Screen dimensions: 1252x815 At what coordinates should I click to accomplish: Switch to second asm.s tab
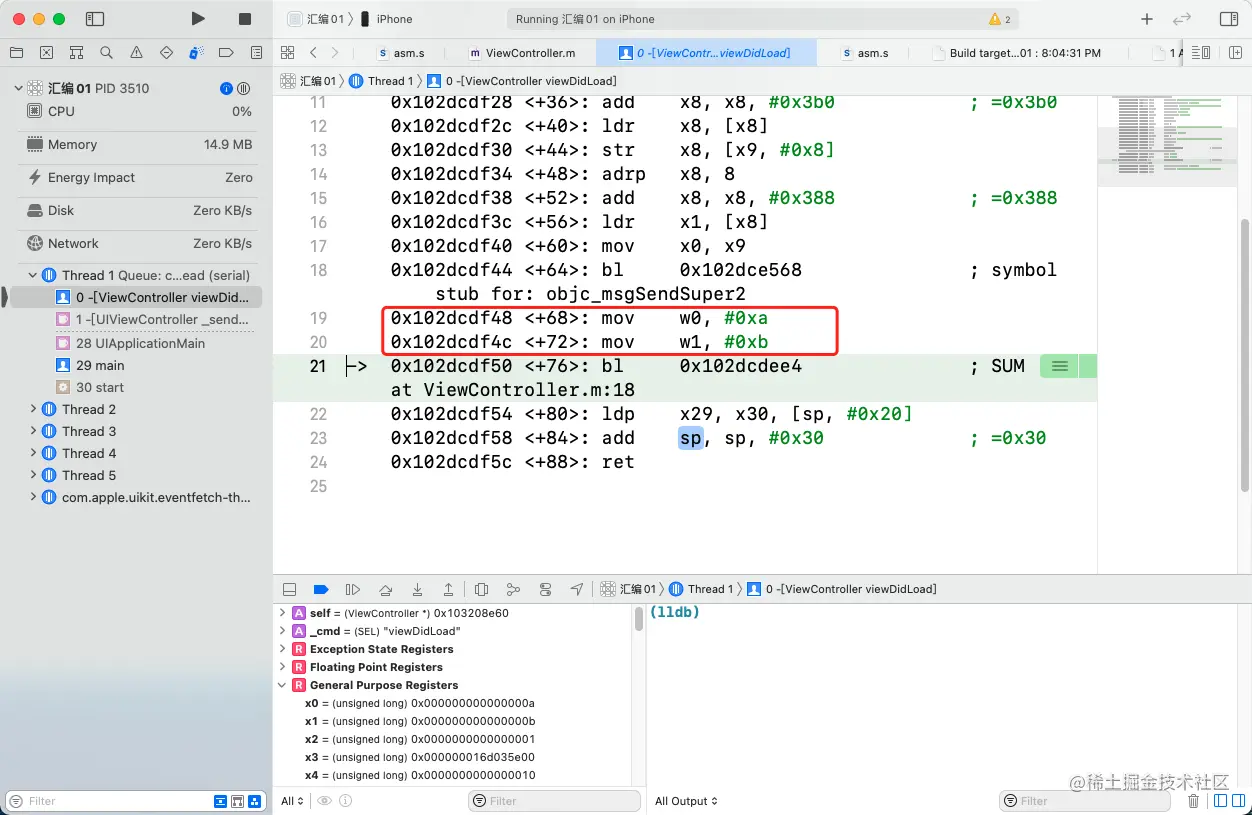click(x=866, y=53)
